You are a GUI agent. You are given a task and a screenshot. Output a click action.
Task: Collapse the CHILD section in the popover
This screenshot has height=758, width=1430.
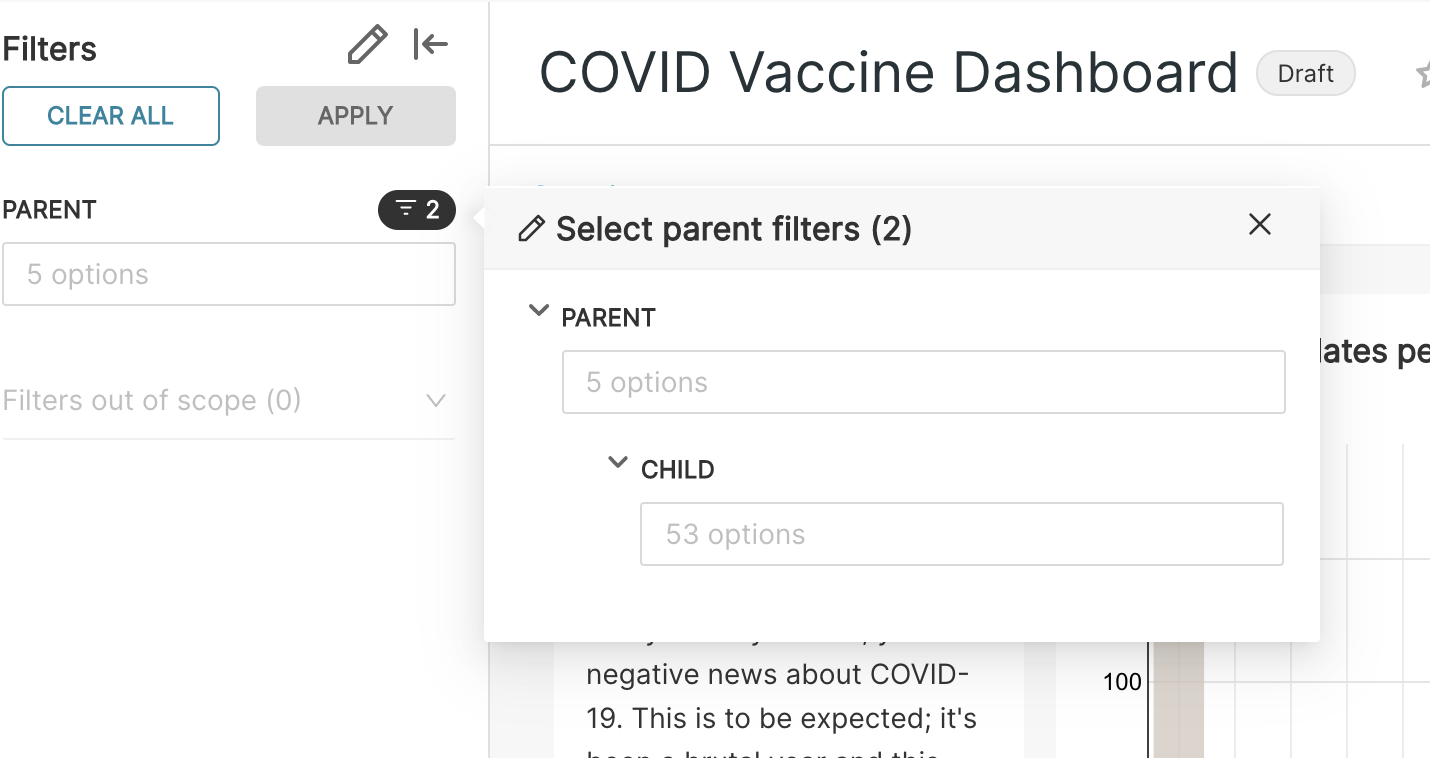pos(617,462)
